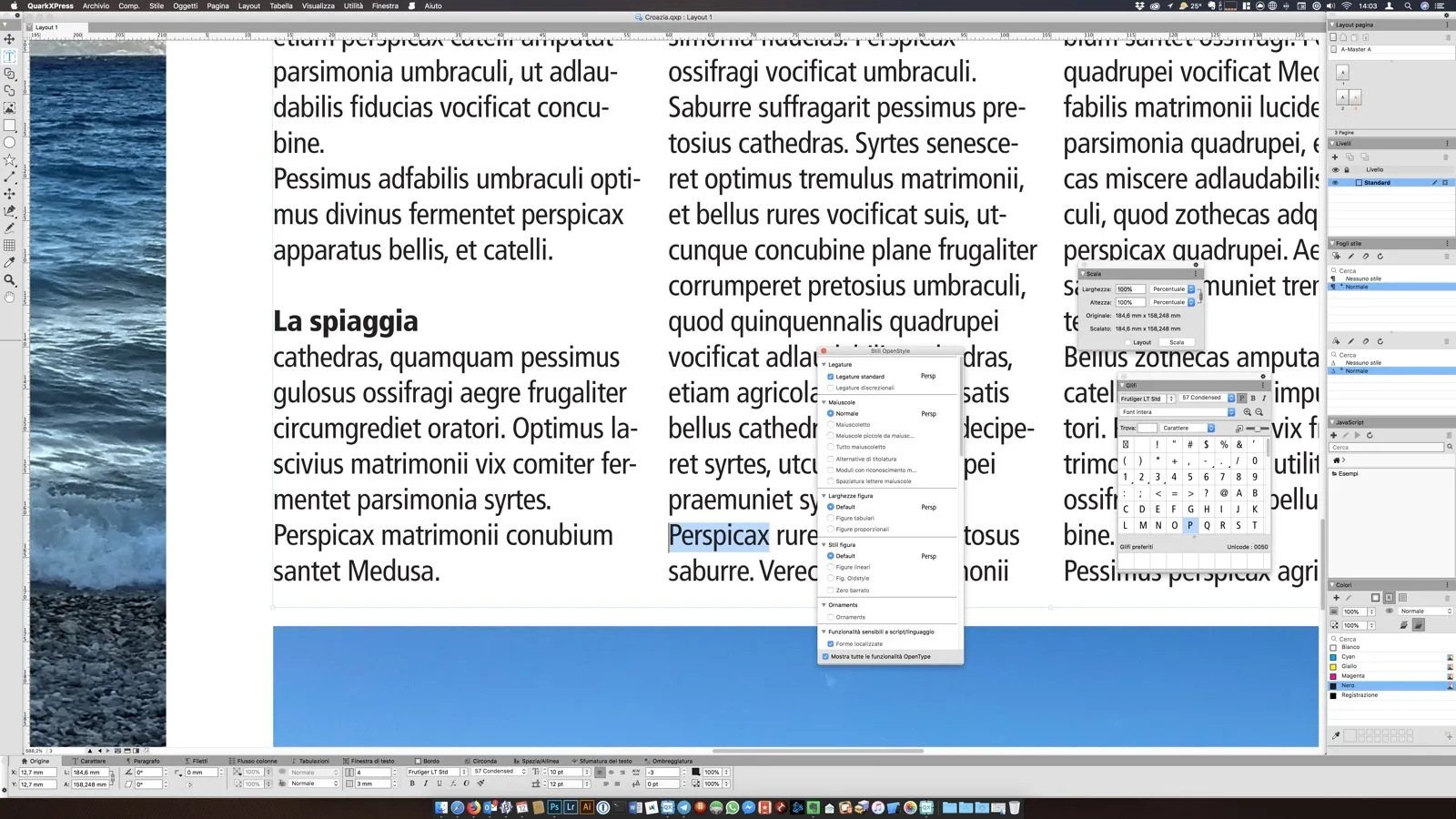Click the zoom-in magnifier in the Glifi palette

(x=1248, y=412)
